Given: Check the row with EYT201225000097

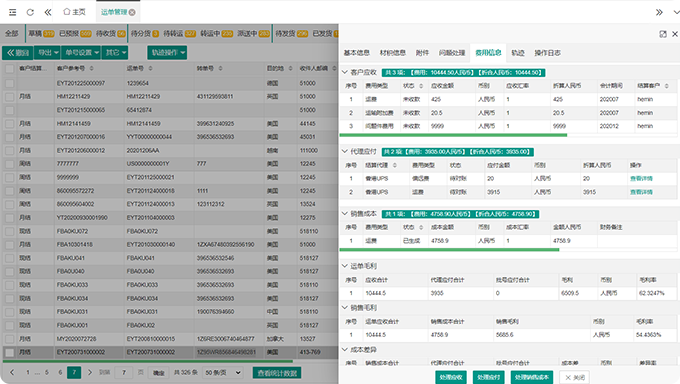Looking at the screenshot, I should coord(10,83).
